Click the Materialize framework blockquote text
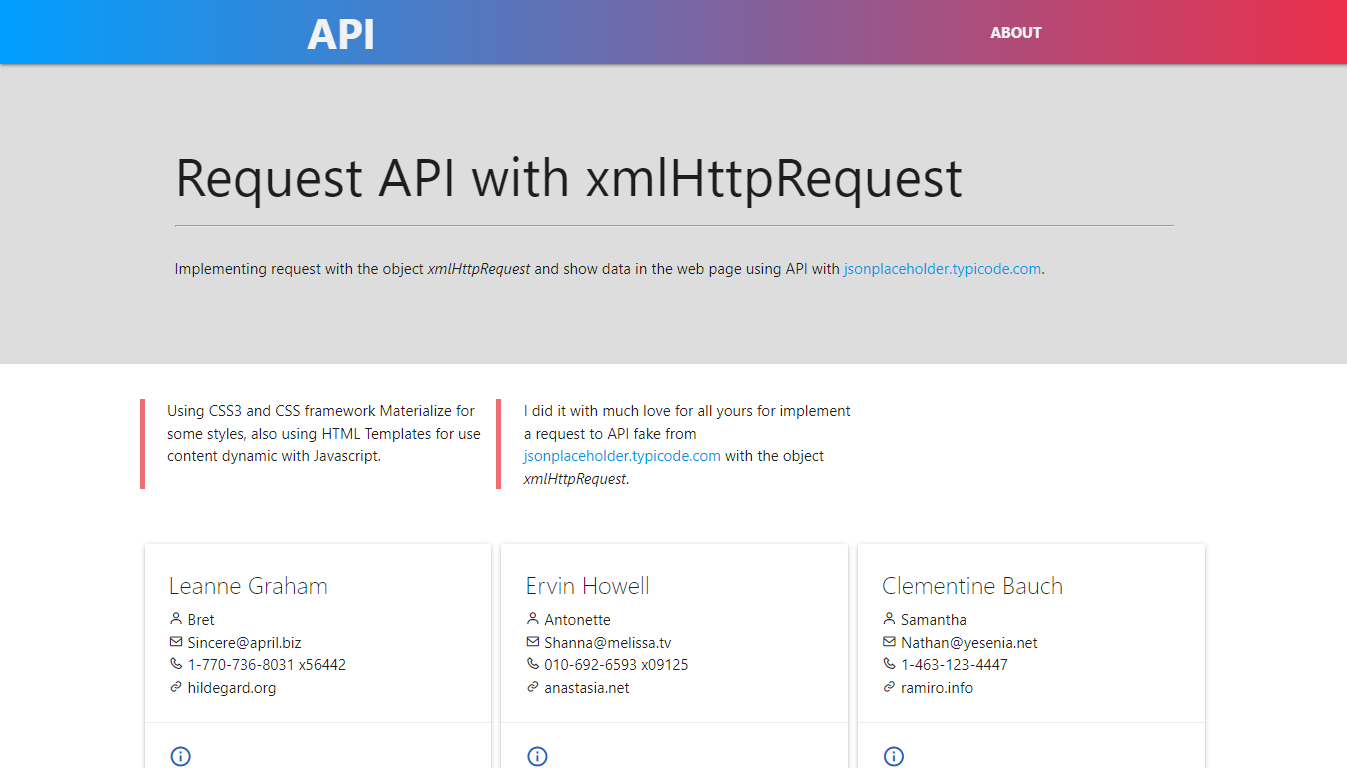Screen dimensions: 1347x768 coord(324,433)
